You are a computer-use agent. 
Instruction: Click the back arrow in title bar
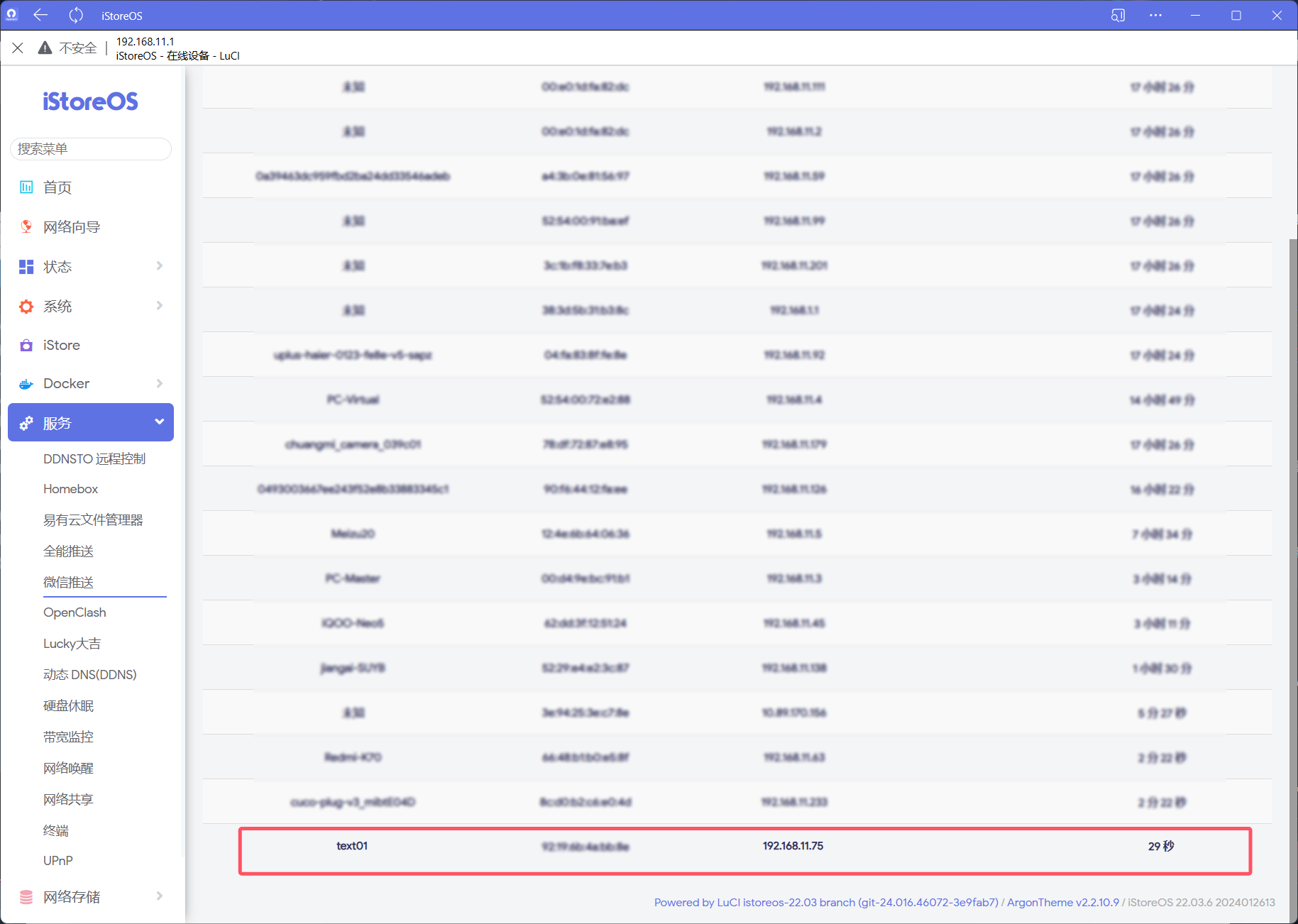click(x=40, y=16)
